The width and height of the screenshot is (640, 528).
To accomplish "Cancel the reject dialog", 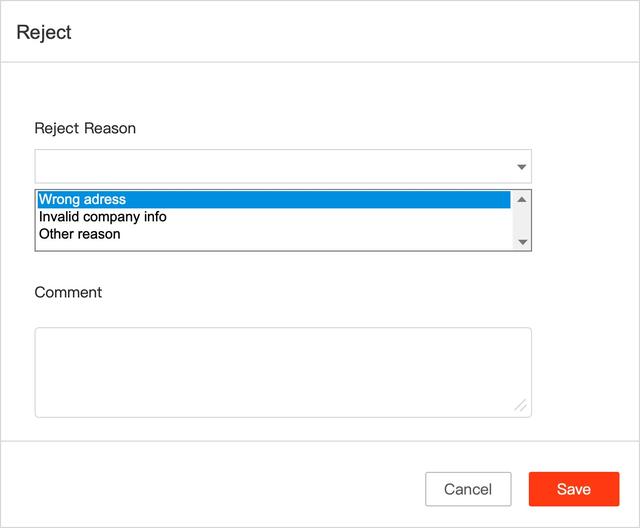I will click(x=468, y=489).
